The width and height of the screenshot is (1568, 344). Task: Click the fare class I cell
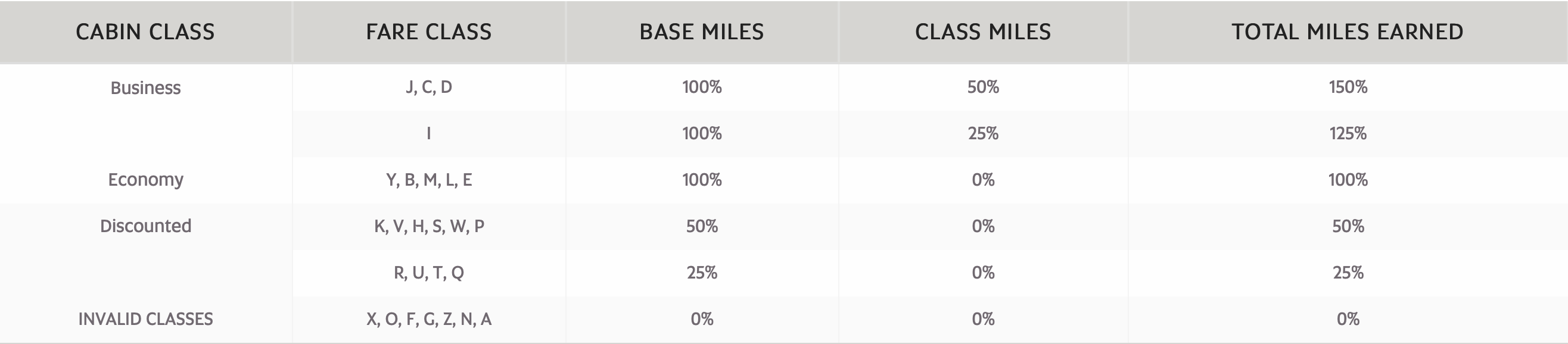click(428, 134)
